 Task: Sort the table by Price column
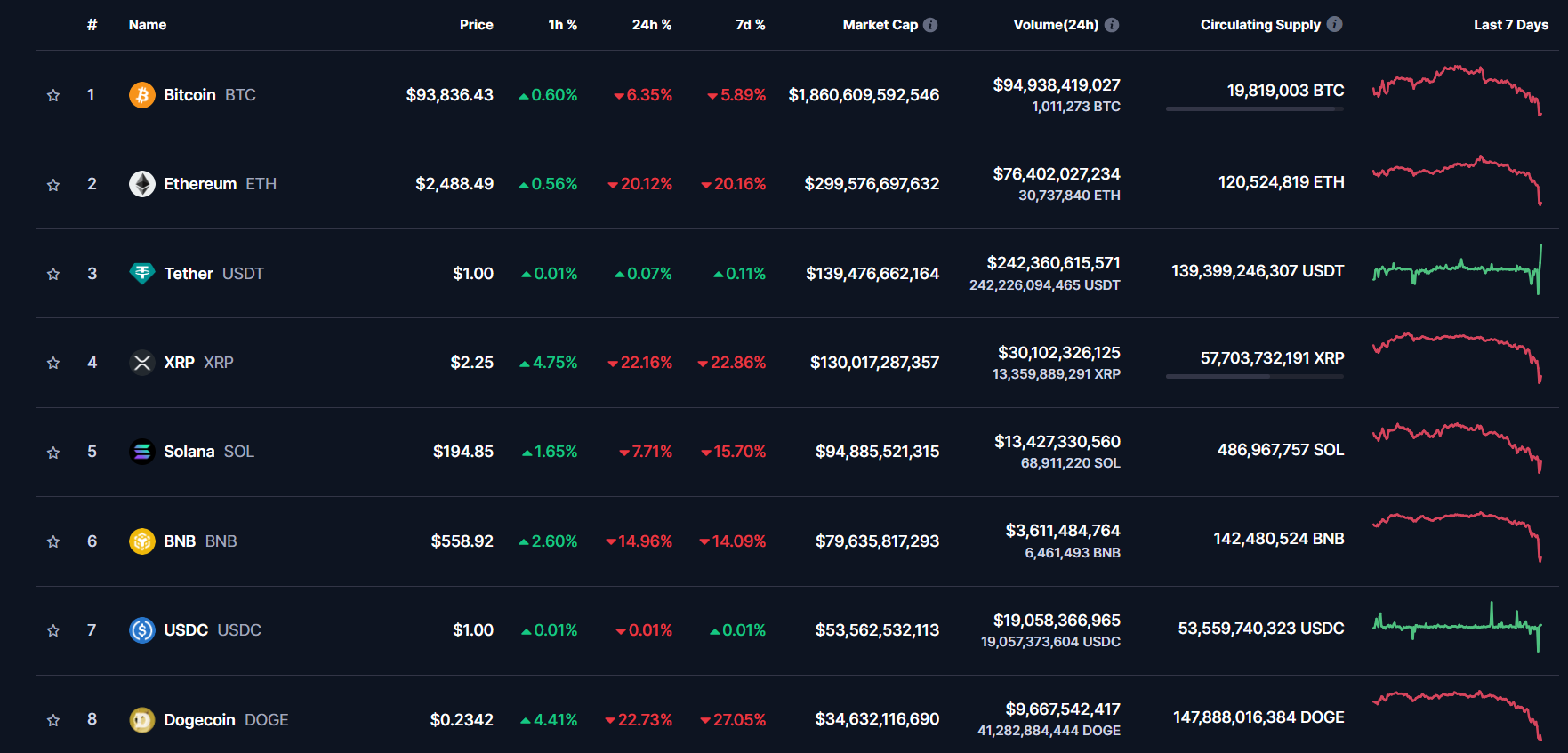476,25
